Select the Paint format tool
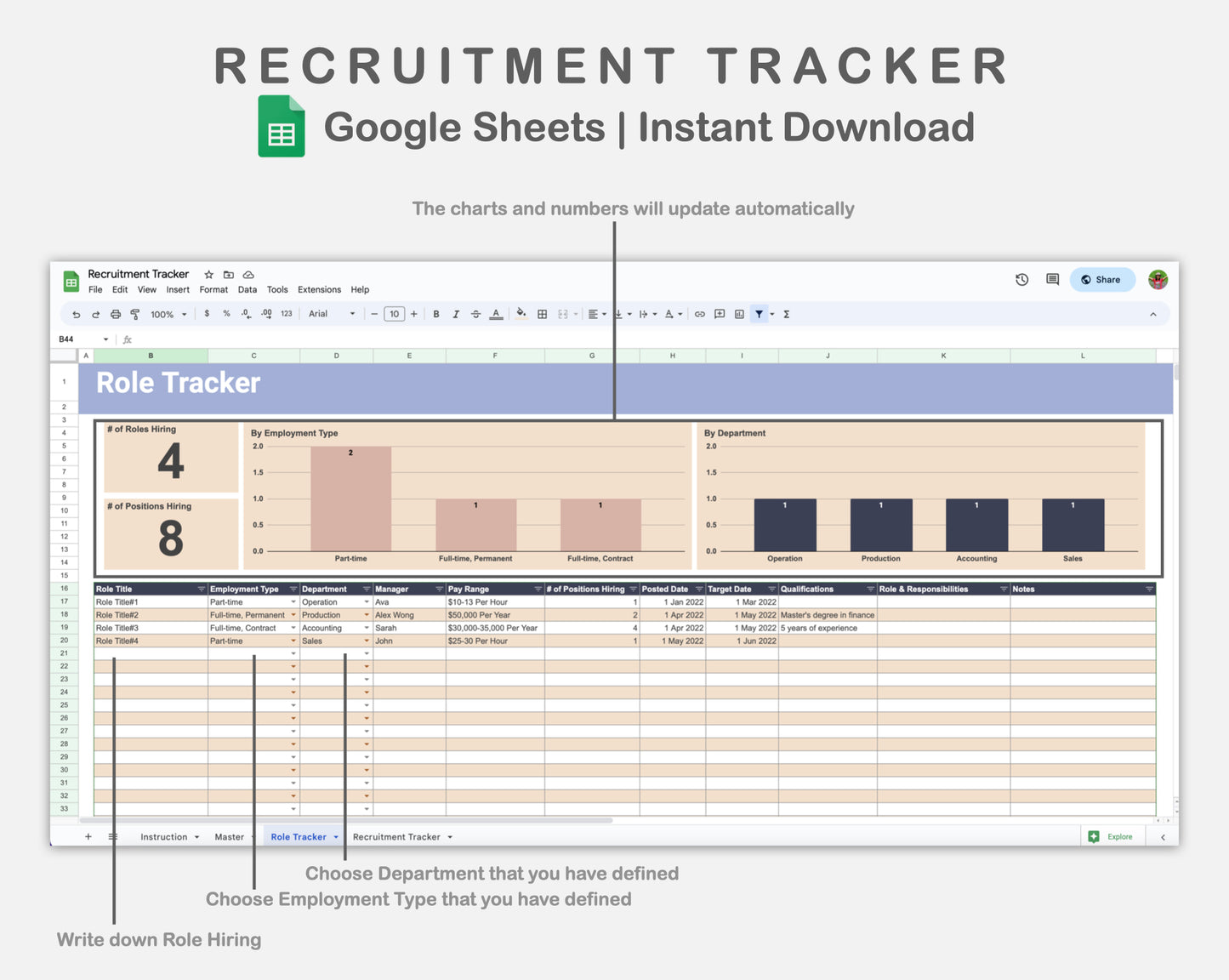 (x=134, y=314)
